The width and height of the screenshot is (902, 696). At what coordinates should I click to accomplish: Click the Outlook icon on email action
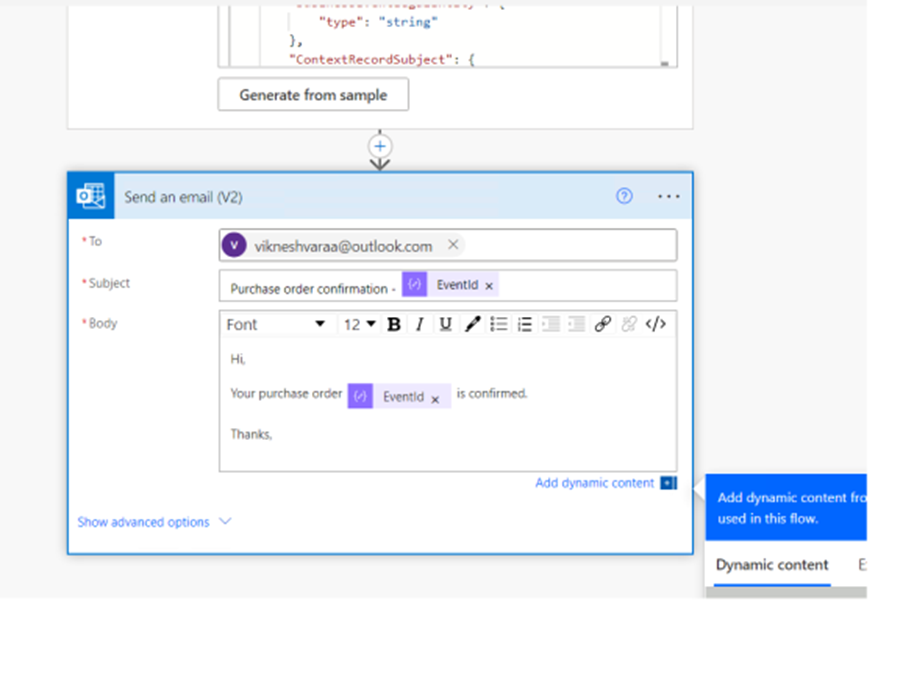coord(91,196)
